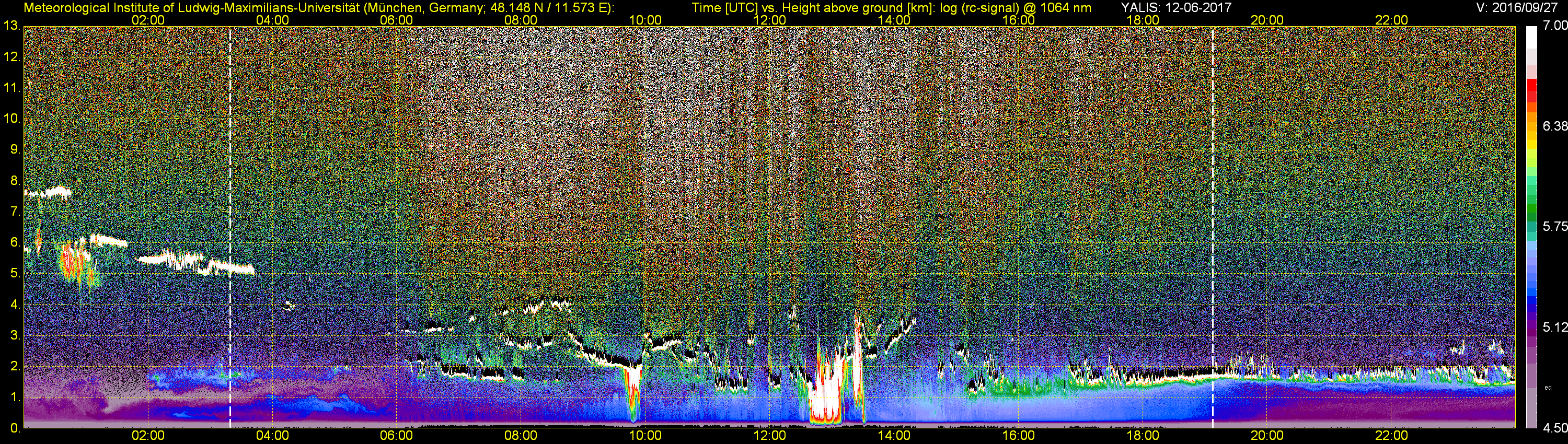Click the dashed white vertical line after 03:00
This screenshot has height=444, width=1568.
coord(230,227)
